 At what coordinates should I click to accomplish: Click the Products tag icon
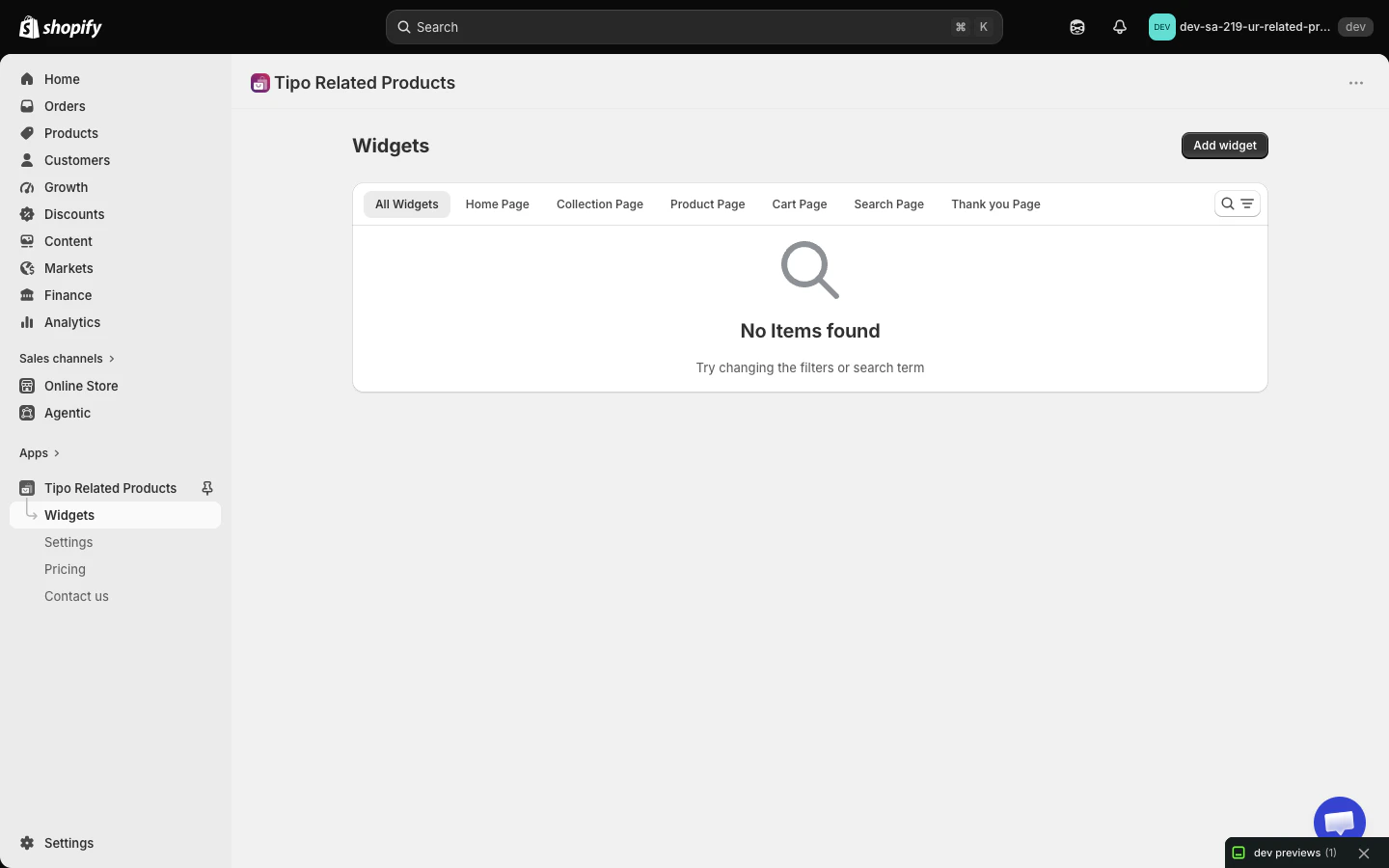point(27,133)
